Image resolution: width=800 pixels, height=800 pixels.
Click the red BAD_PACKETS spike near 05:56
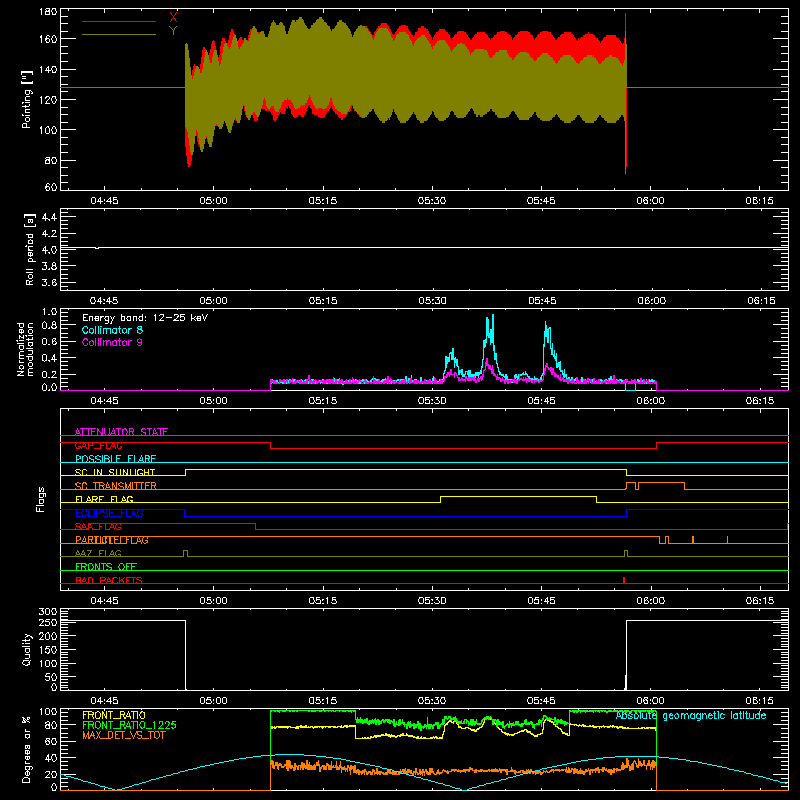(624, 580)
